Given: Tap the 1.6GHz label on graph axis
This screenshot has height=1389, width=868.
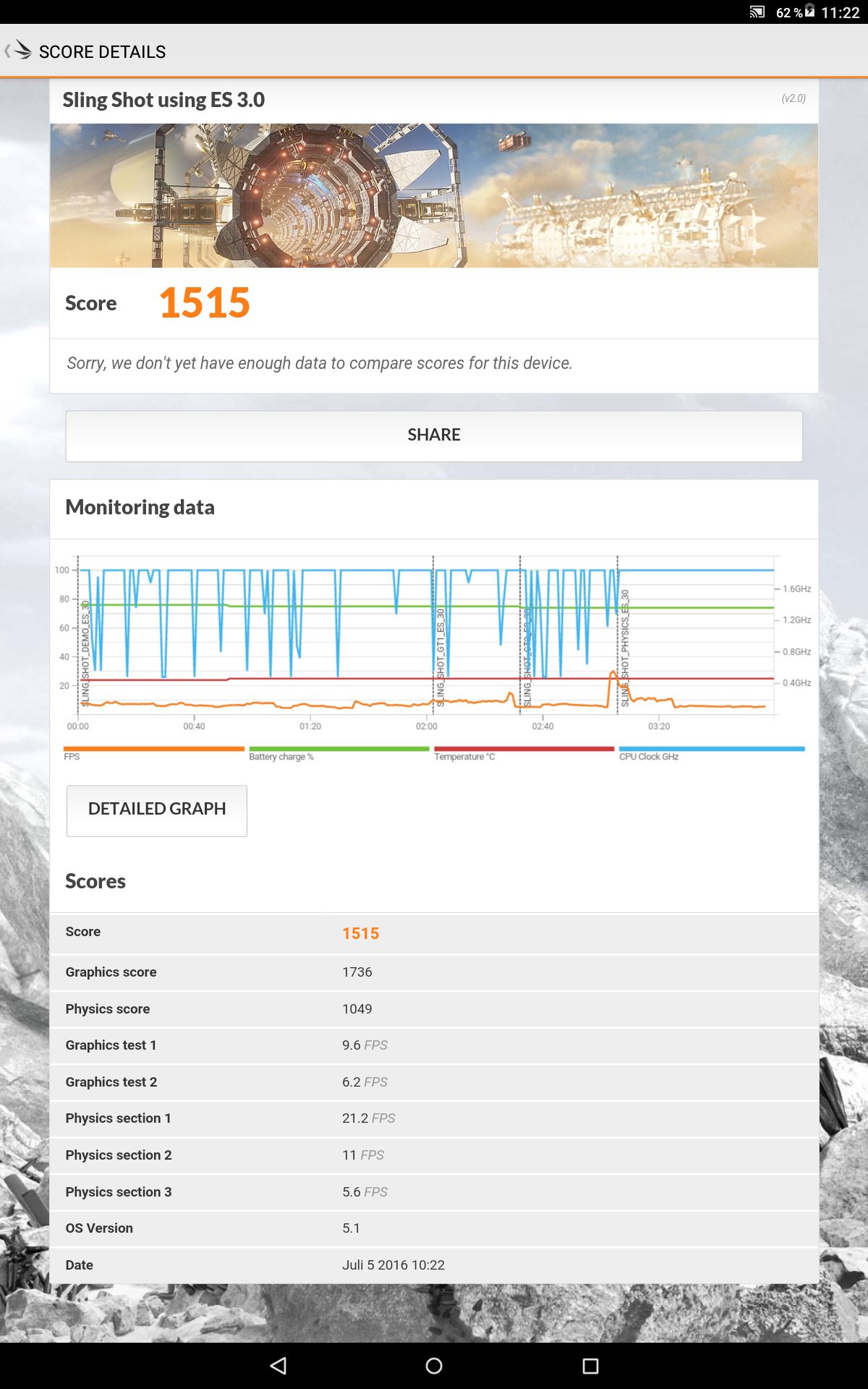Looking at the screenshot, I should [796, 589].
